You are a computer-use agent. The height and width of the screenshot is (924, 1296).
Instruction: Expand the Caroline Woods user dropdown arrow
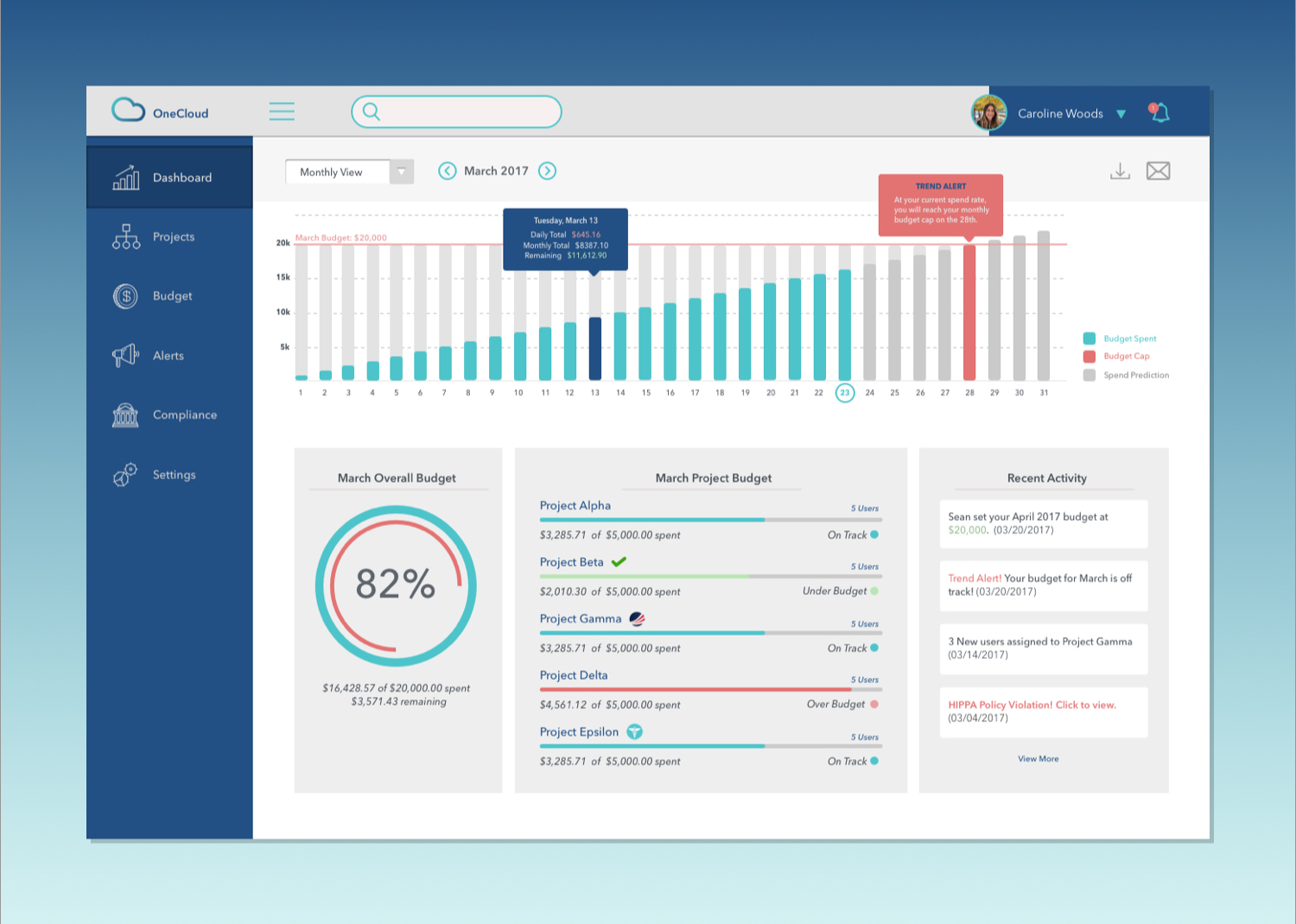click(x=1121, y=114)
